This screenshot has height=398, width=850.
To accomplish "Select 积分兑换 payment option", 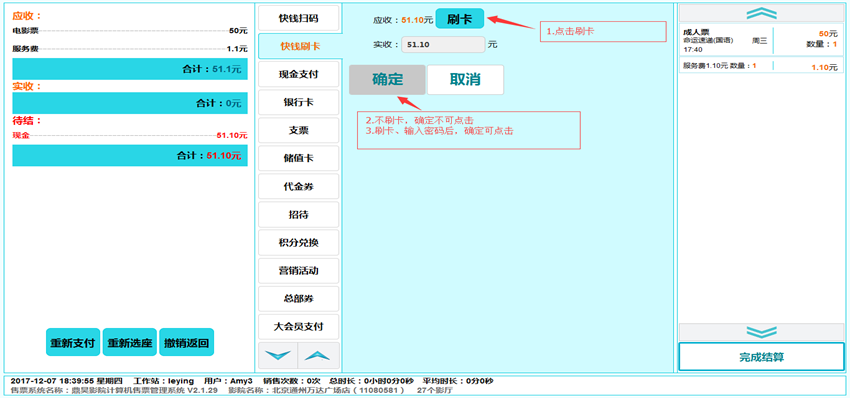I will point(299,243).
